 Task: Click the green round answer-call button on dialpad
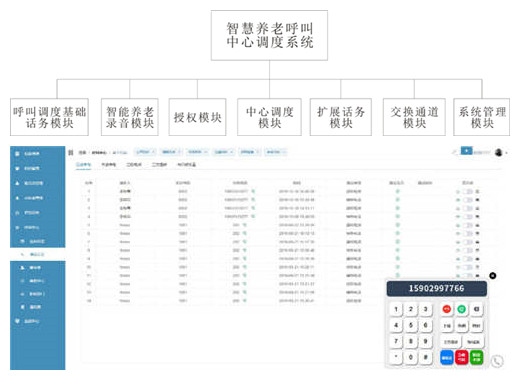[x=461, y=309]
